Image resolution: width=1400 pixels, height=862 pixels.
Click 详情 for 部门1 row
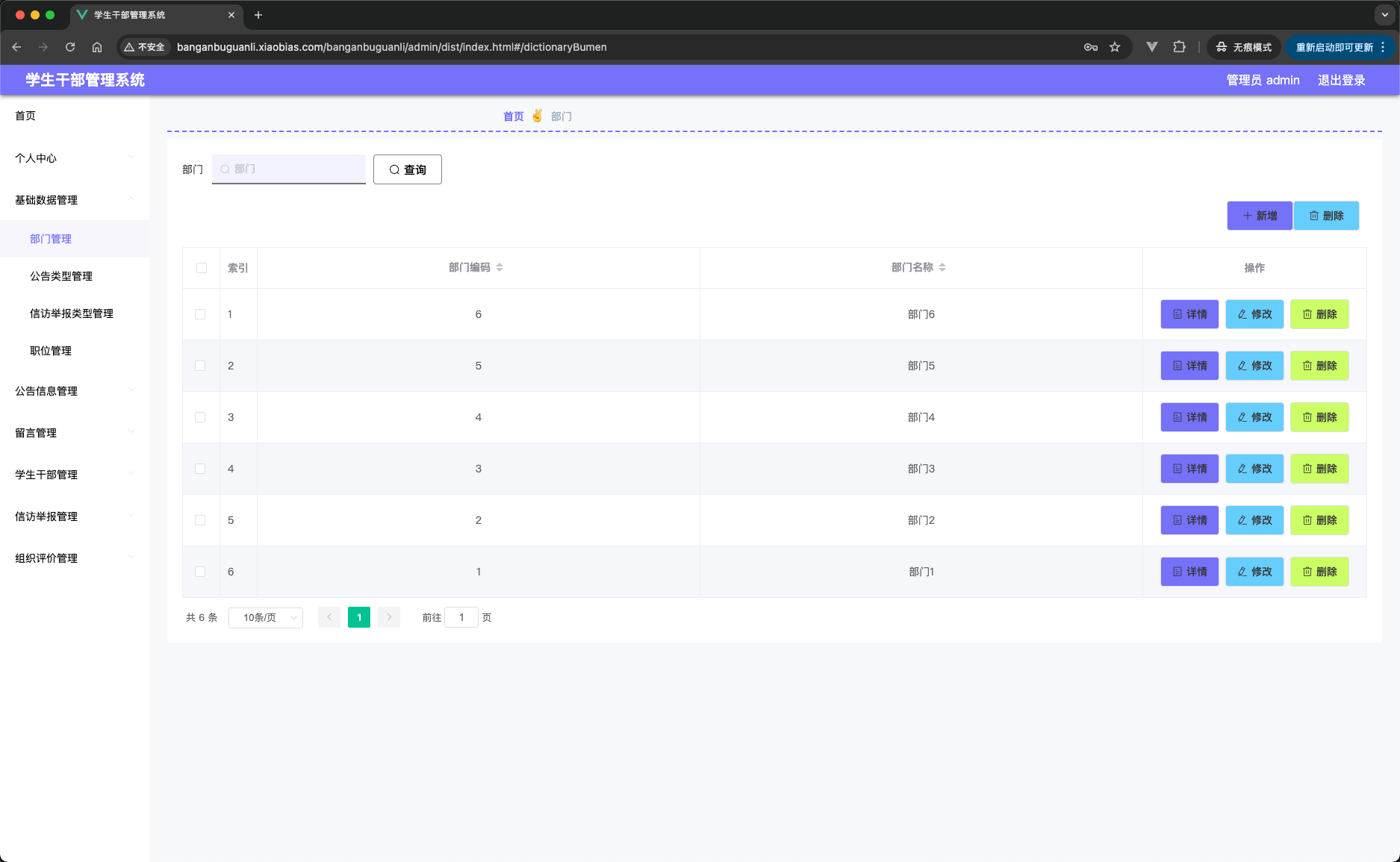click(x=1189, y=572)
